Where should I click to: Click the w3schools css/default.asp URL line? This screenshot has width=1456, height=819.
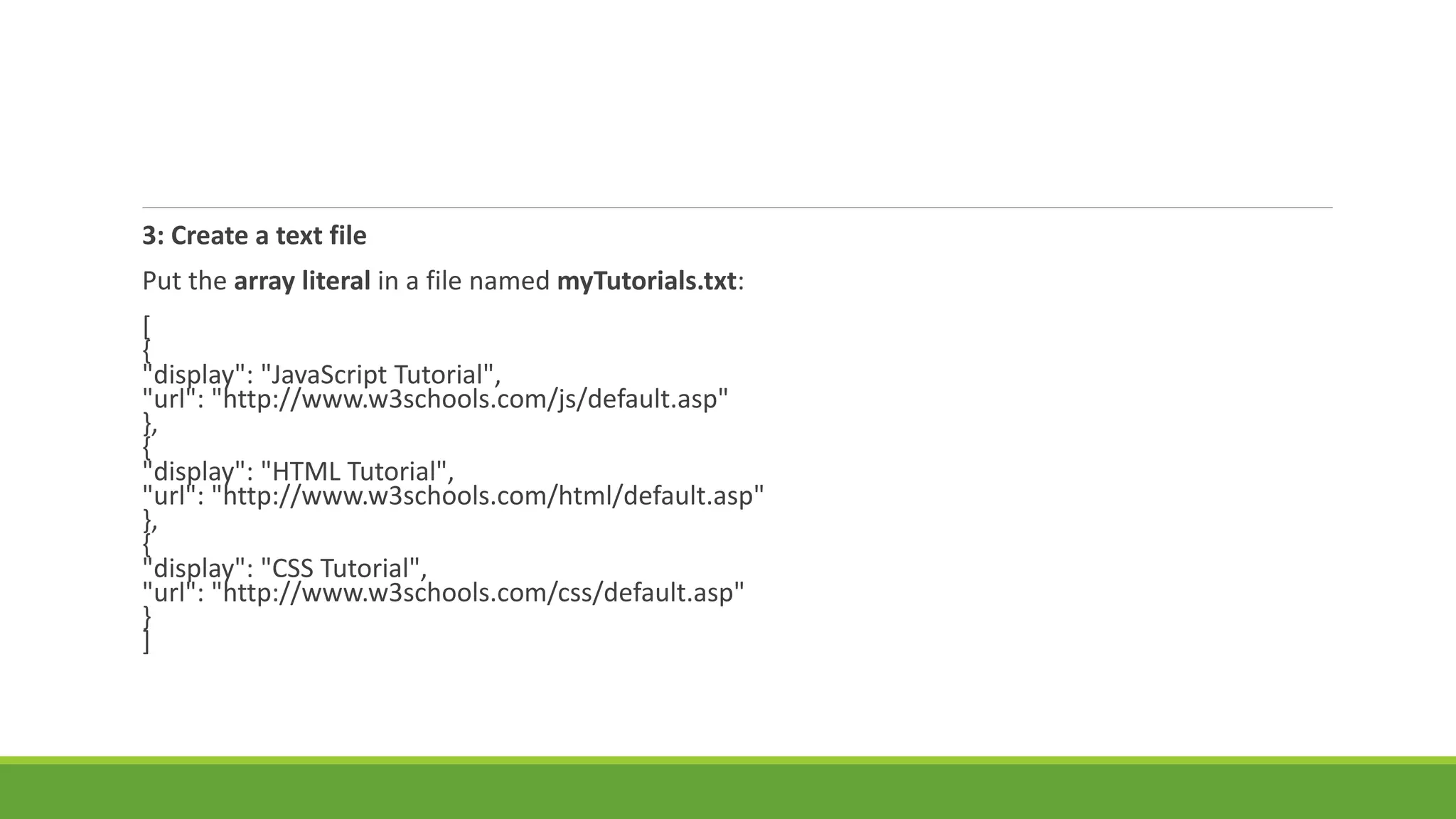pos(444,593)
